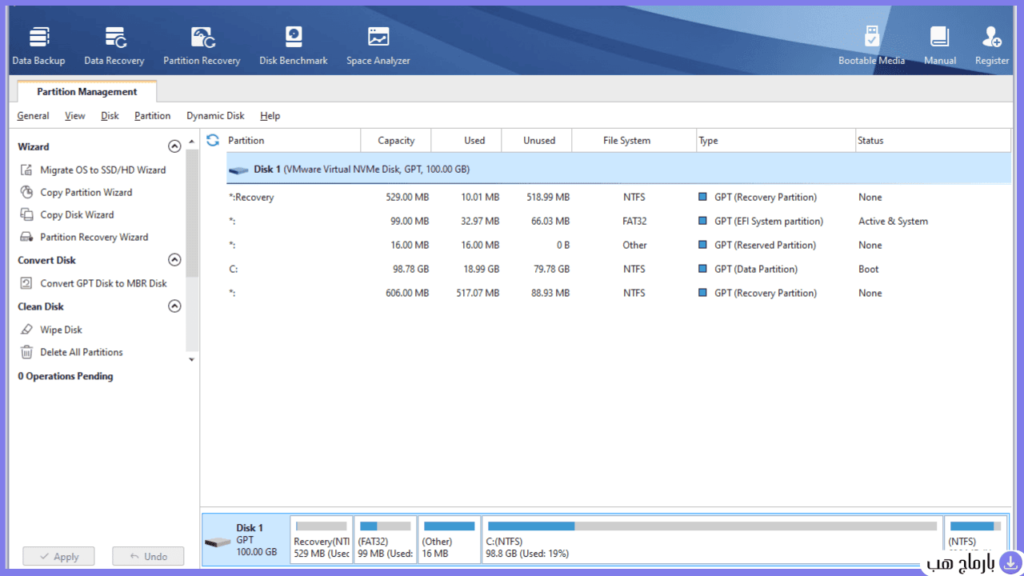This screenshot has height=576, width=1024.
Task: Sort by the Unused column header
Action: coord(539,140)
